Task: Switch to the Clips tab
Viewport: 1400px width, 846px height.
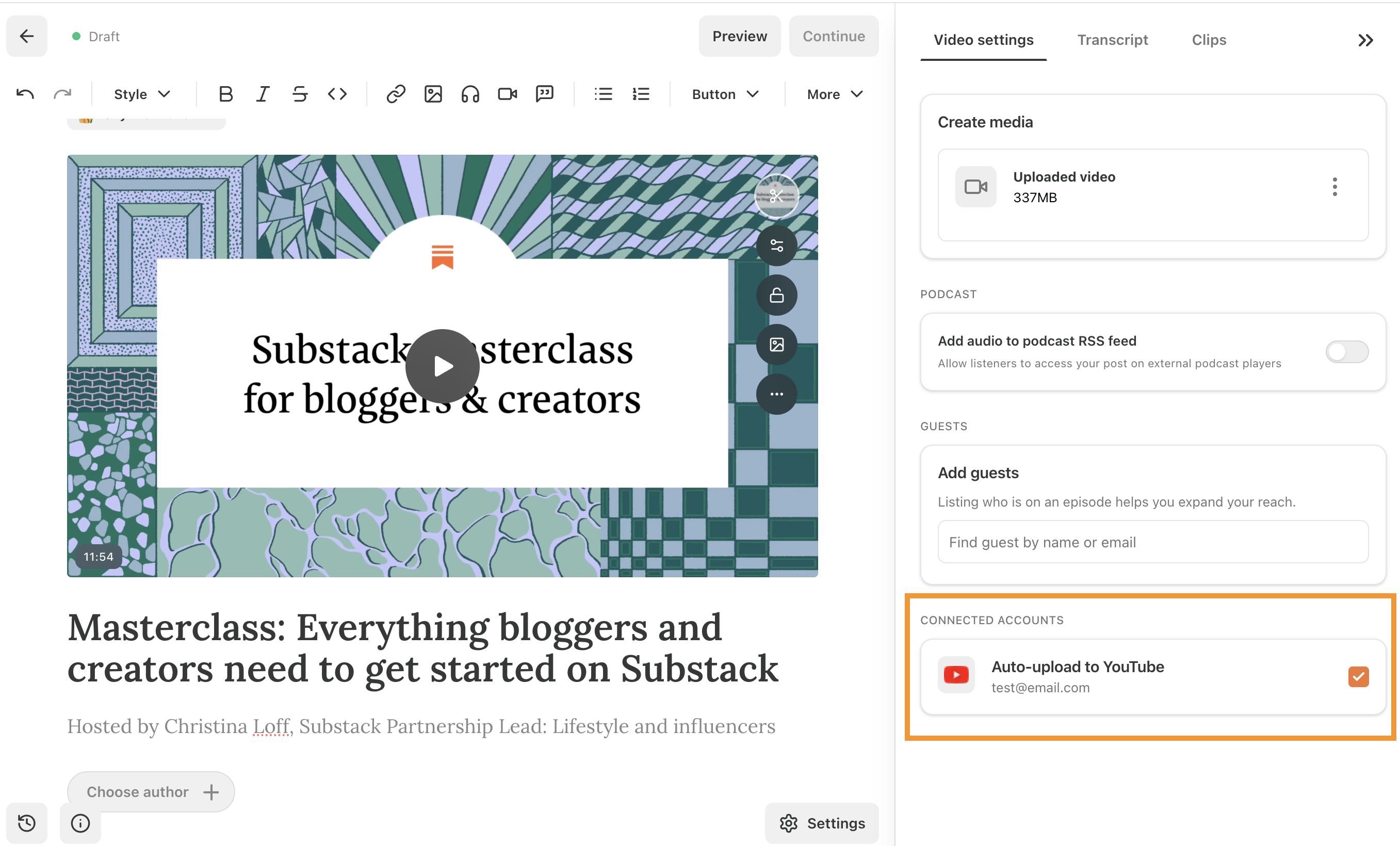Action: pos(1208,40)
